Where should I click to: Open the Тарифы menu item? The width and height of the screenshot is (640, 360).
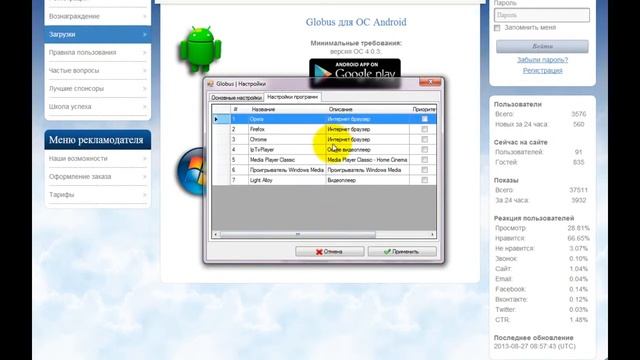click(x=98, y=195)
